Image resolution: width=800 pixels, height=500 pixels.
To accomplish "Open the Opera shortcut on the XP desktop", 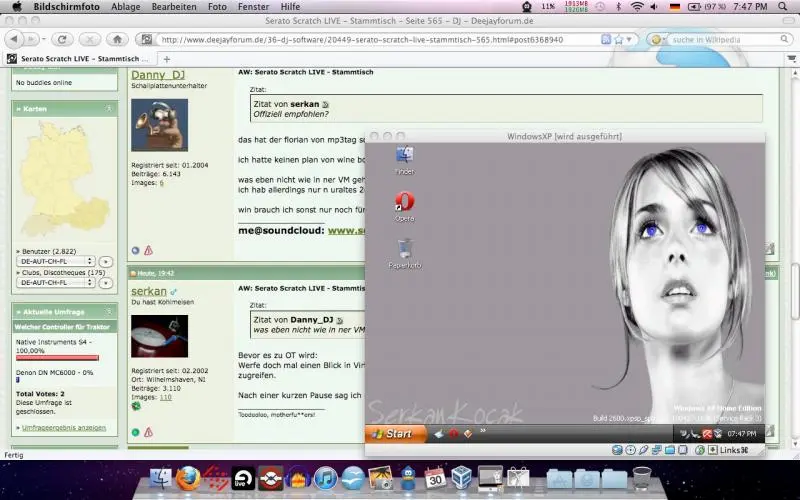I will pos(405,203).
